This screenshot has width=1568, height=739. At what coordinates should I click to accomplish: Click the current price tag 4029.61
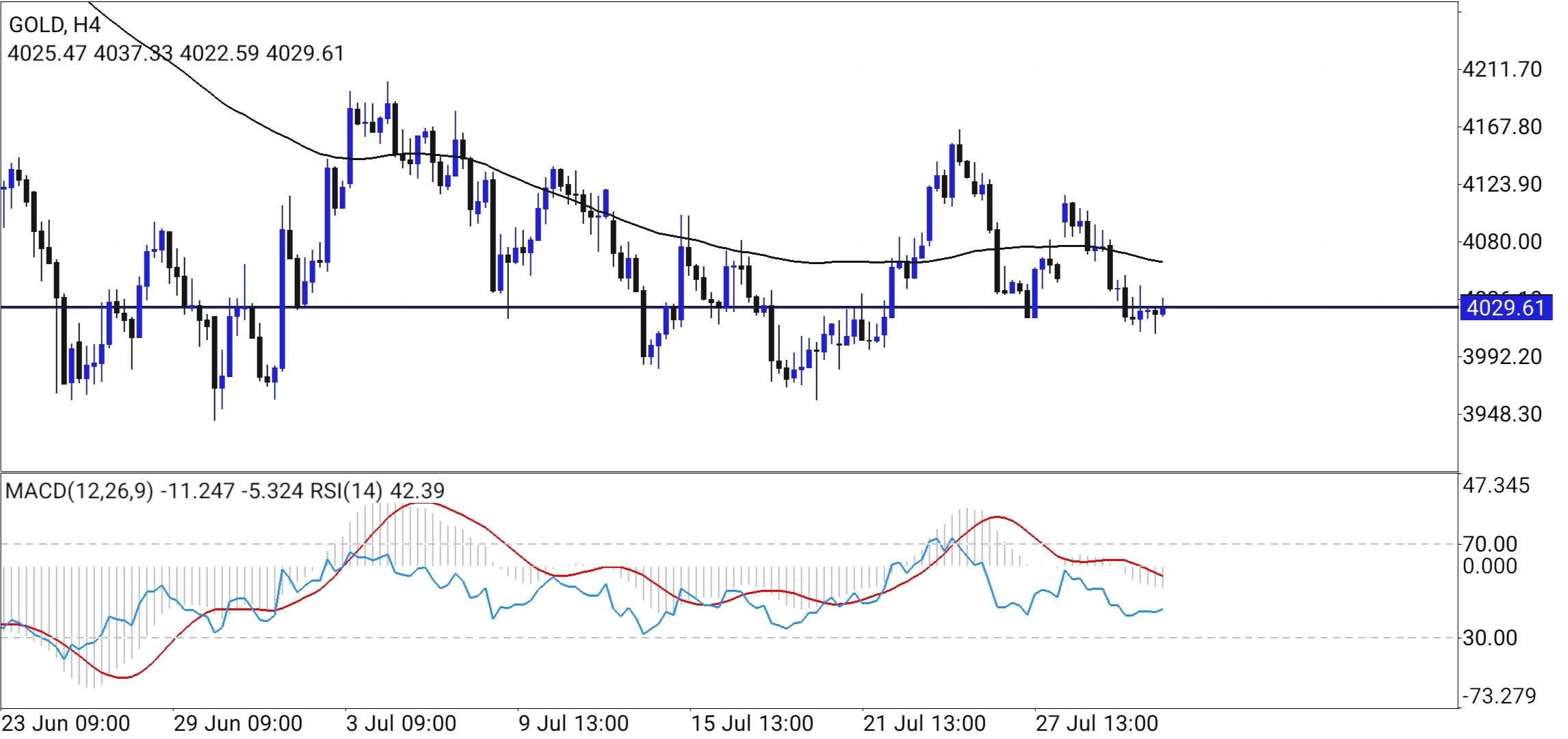coord(1505,308)
